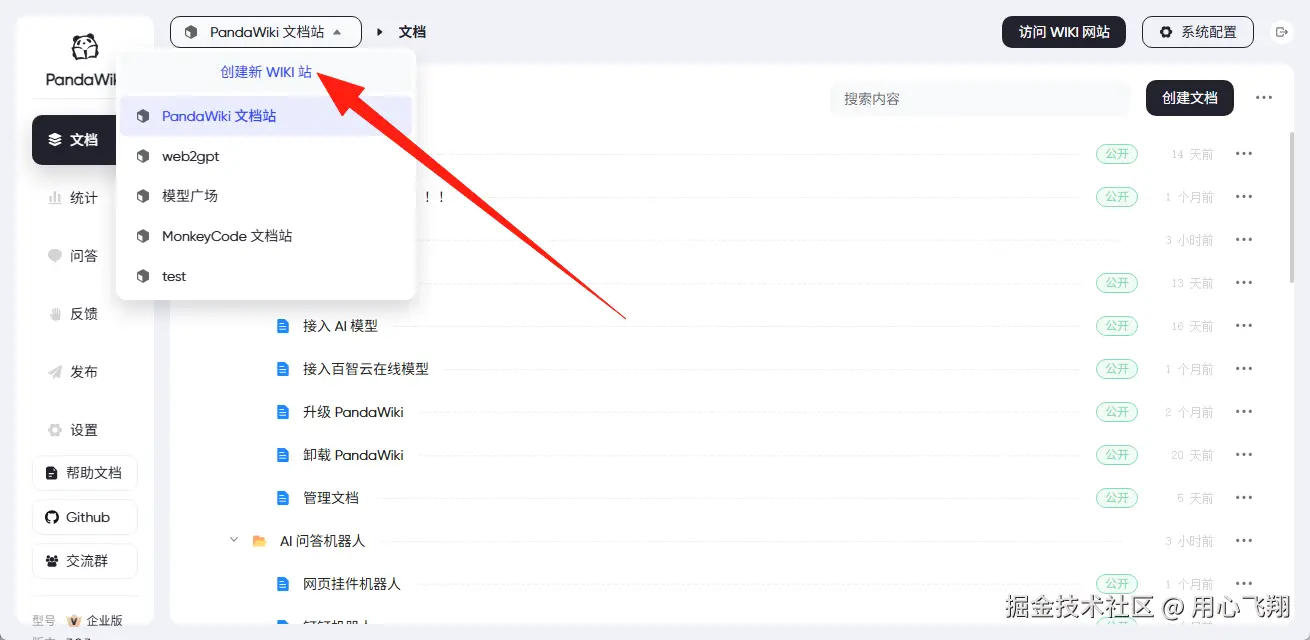
Task: Open the 网页挂件机器人 document
Action: pos(352,584)
